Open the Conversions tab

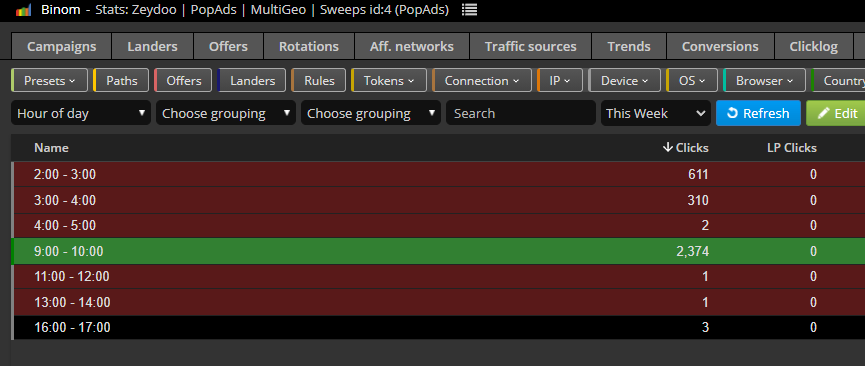click(720, 46)
